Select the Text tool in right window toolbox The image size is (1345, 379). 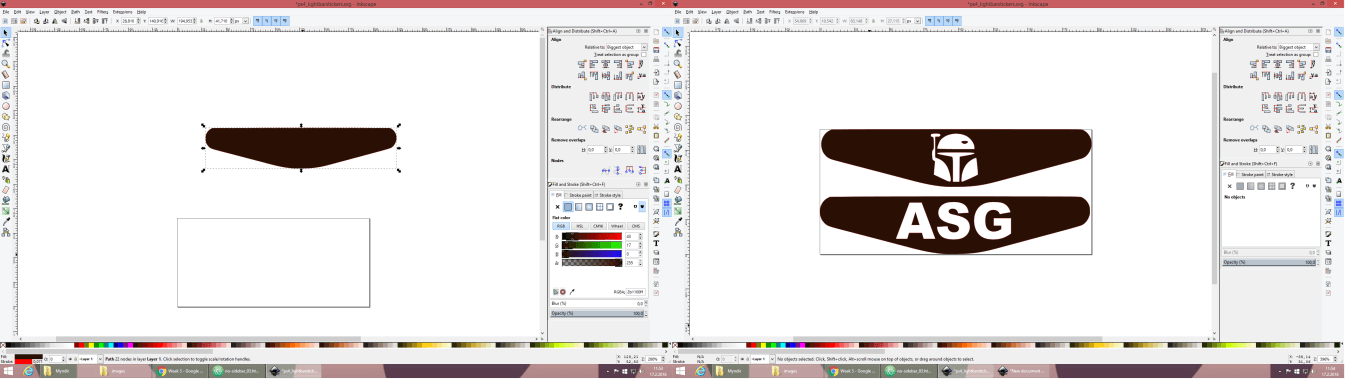click(x=678, y=169)
